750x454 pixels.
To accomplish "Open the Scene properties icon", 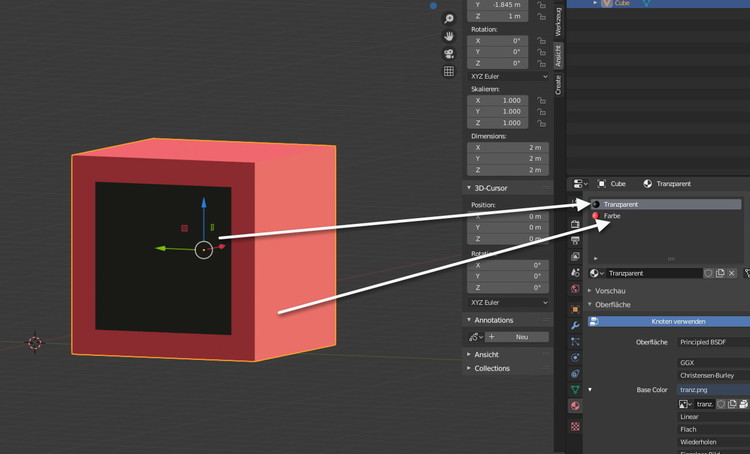I will point(575,273).
